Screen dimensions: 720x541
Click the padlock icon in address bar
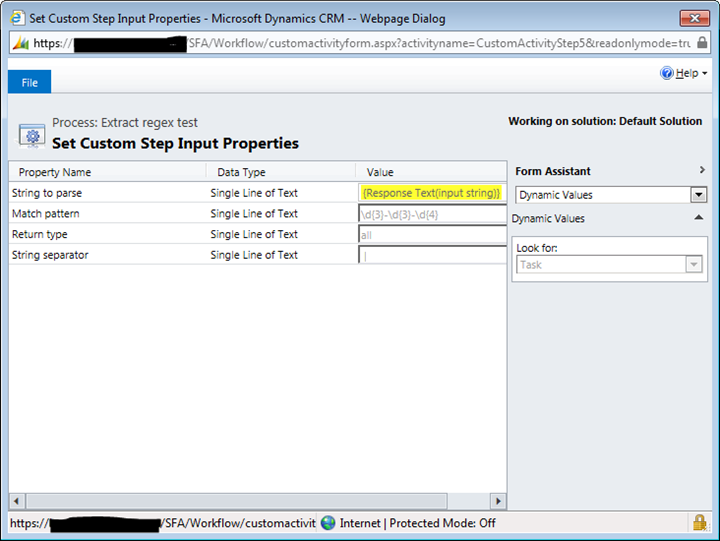tap(702, 42)
